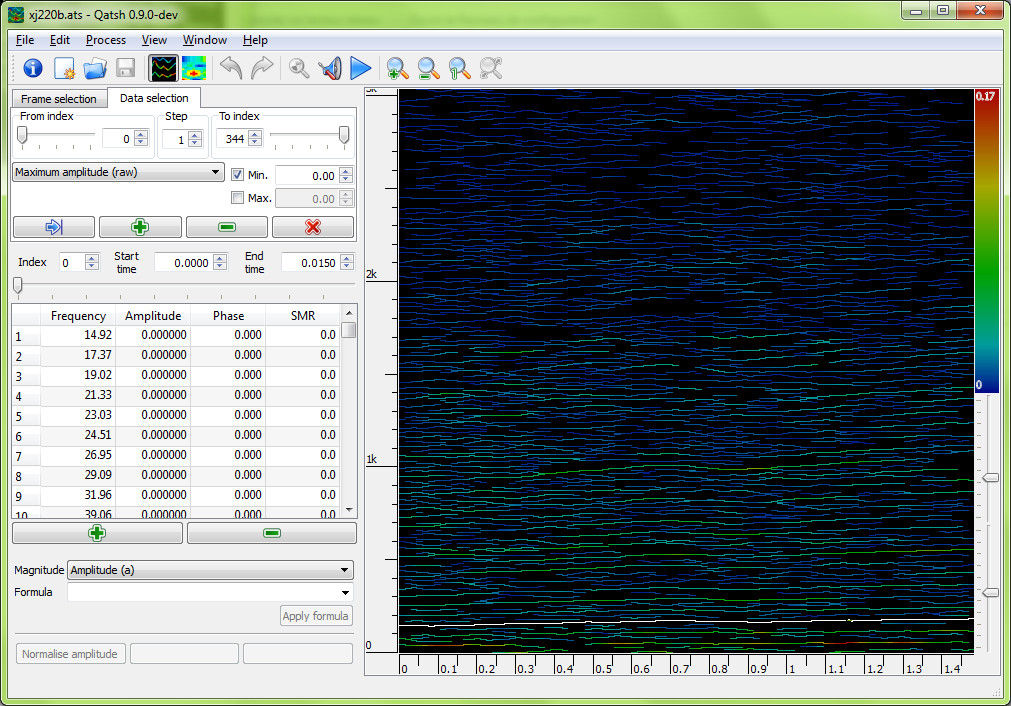
Task: Click the From index slider handle
Action: (x=22, y=135)
